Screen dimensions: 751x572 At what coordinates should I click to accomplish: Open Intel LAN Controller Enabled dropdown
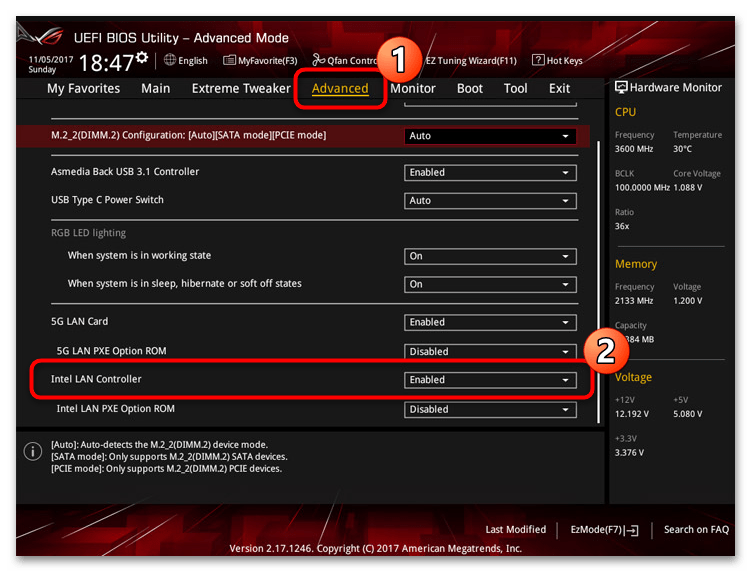tap(490, 380)
